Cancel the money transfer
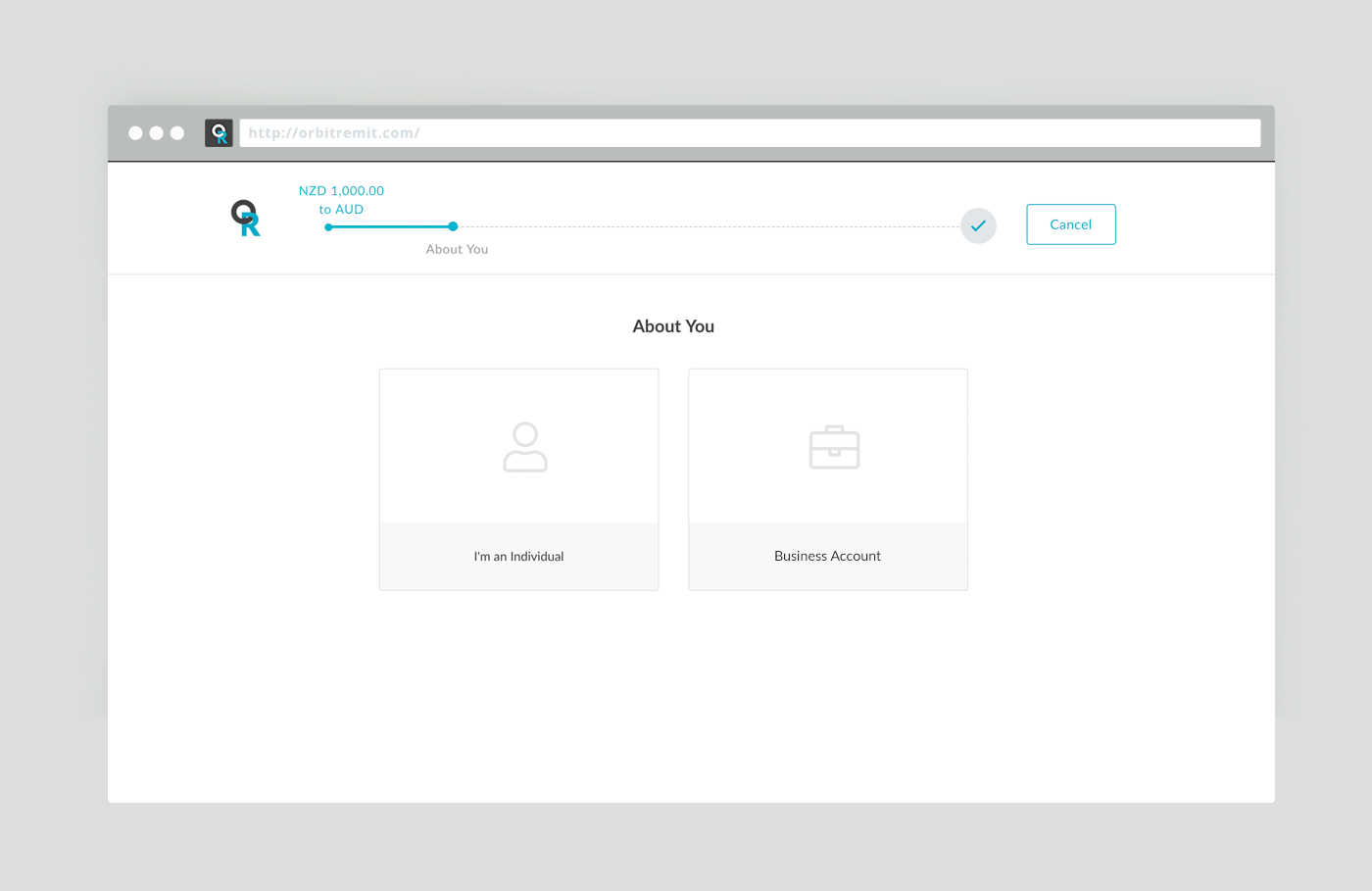 (x=1070, y=224)
